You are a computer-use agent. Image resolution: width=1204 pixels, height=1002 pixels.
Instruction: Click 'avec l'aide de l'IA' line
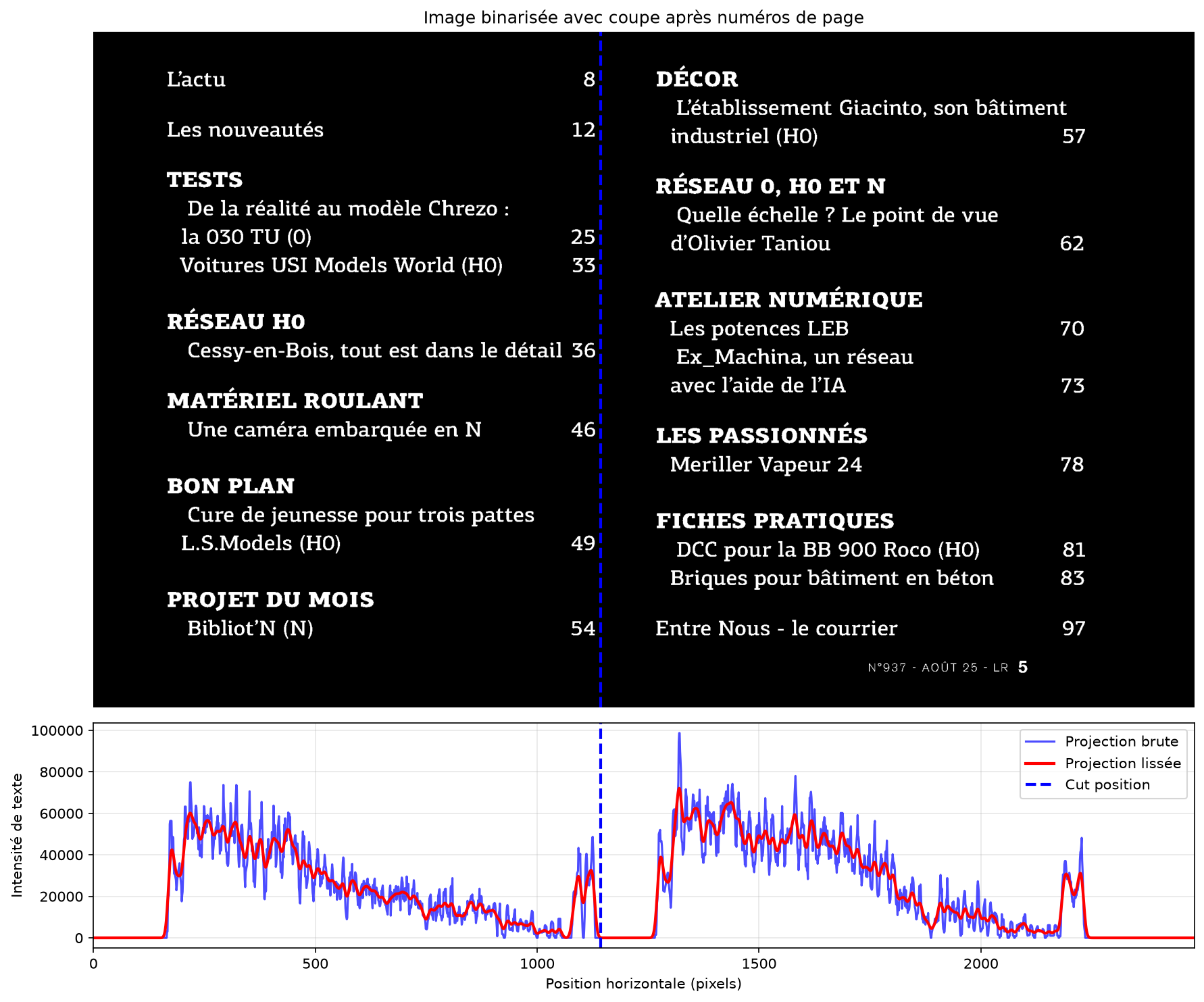[x=757, y=386]
